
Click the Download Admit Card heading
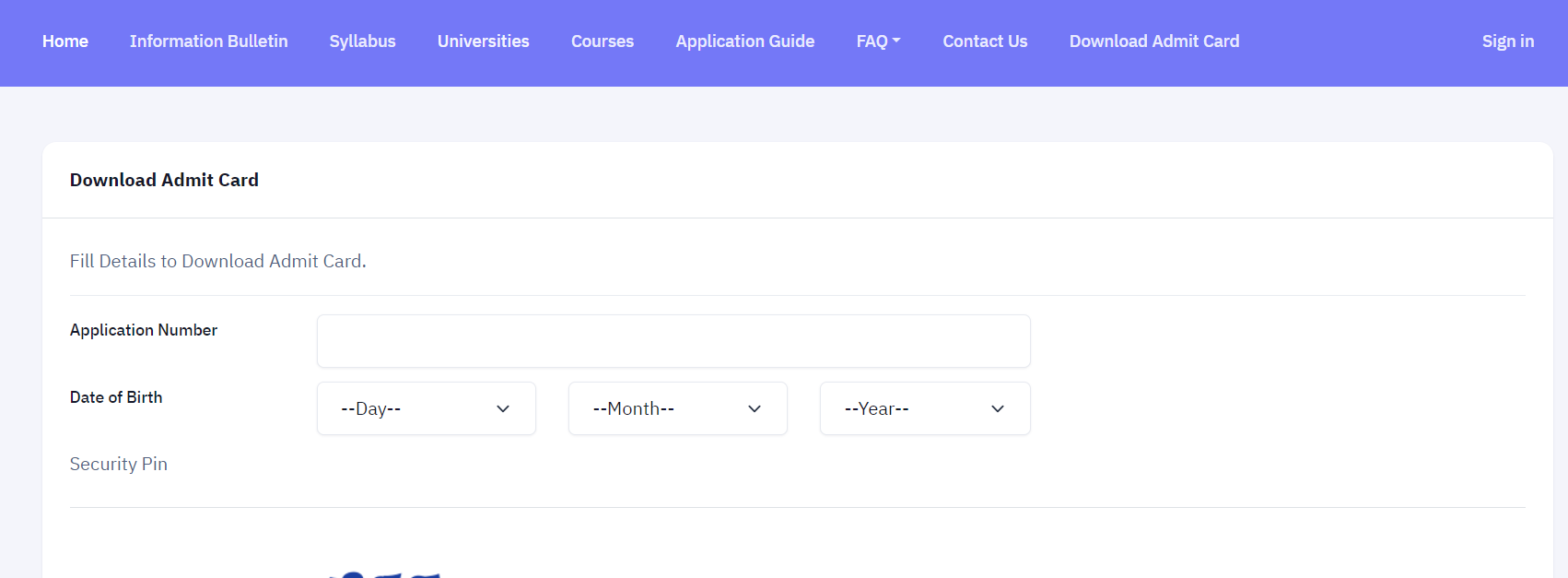(164, 180)
